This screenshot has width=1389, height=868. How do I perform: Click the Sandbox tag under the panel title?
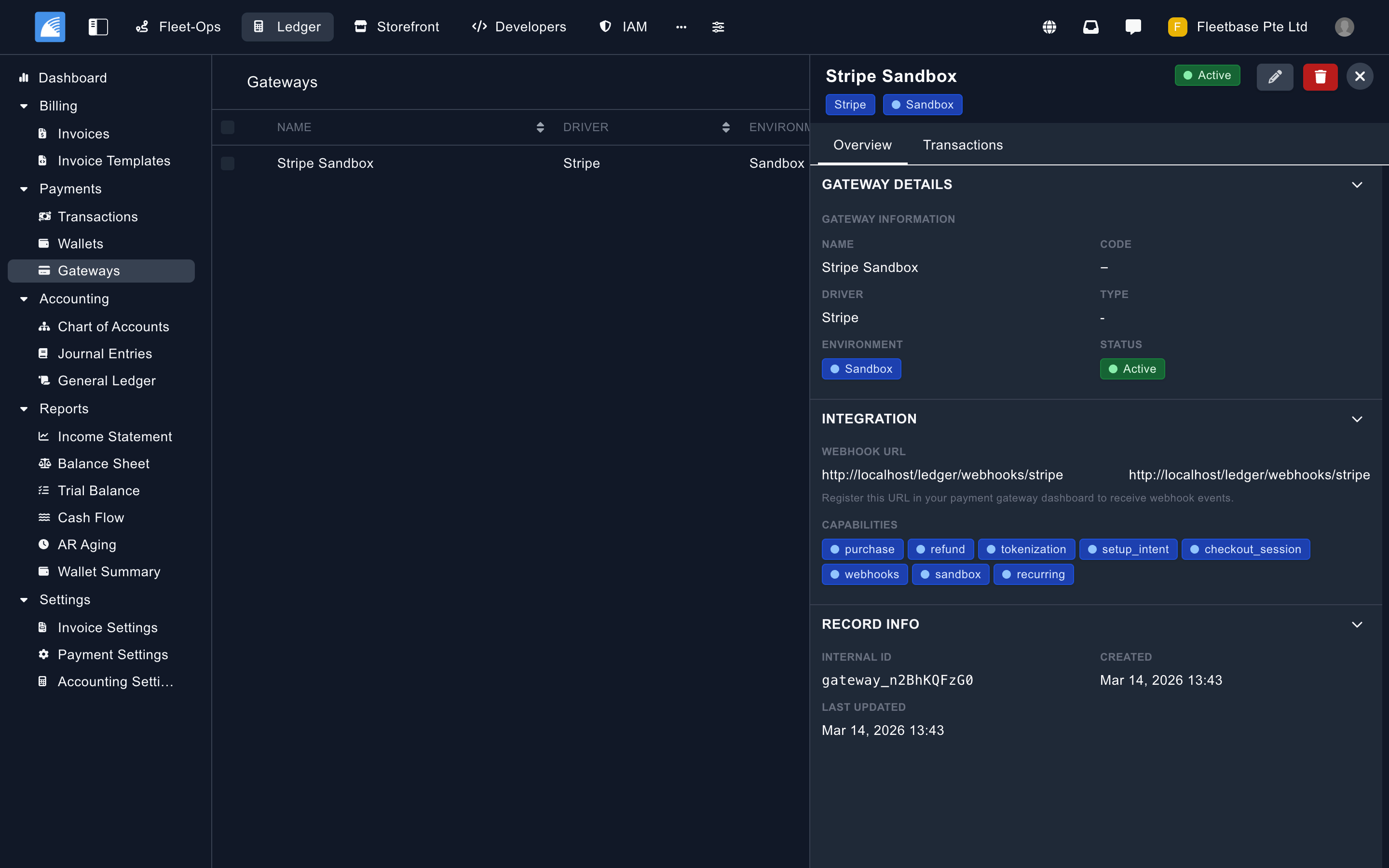coord(922,105)
